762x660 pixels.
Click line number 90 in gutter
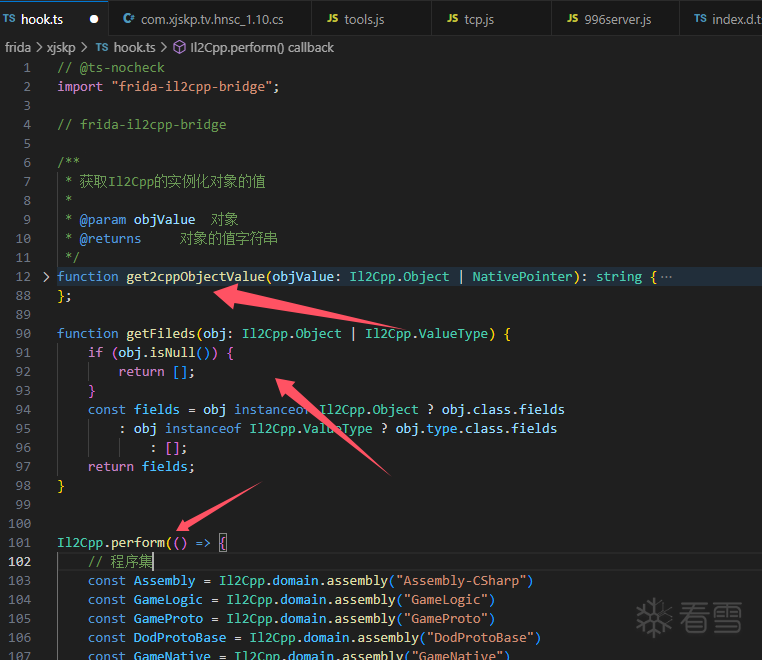[23, 334]
